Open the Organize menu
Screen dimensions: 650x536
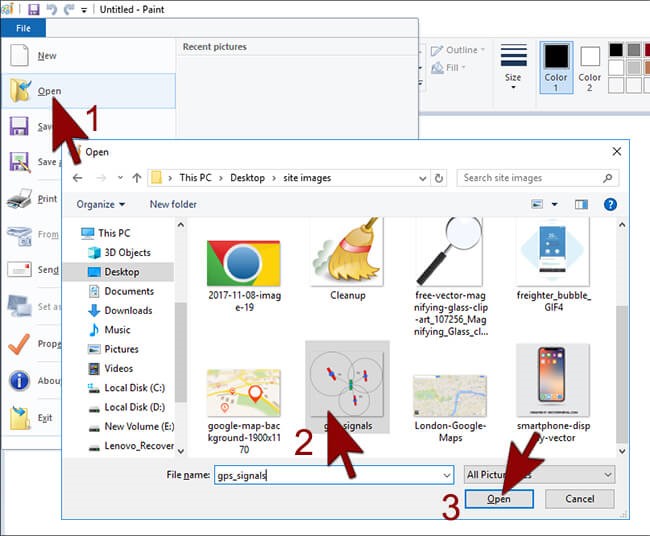tap(101, 204)
